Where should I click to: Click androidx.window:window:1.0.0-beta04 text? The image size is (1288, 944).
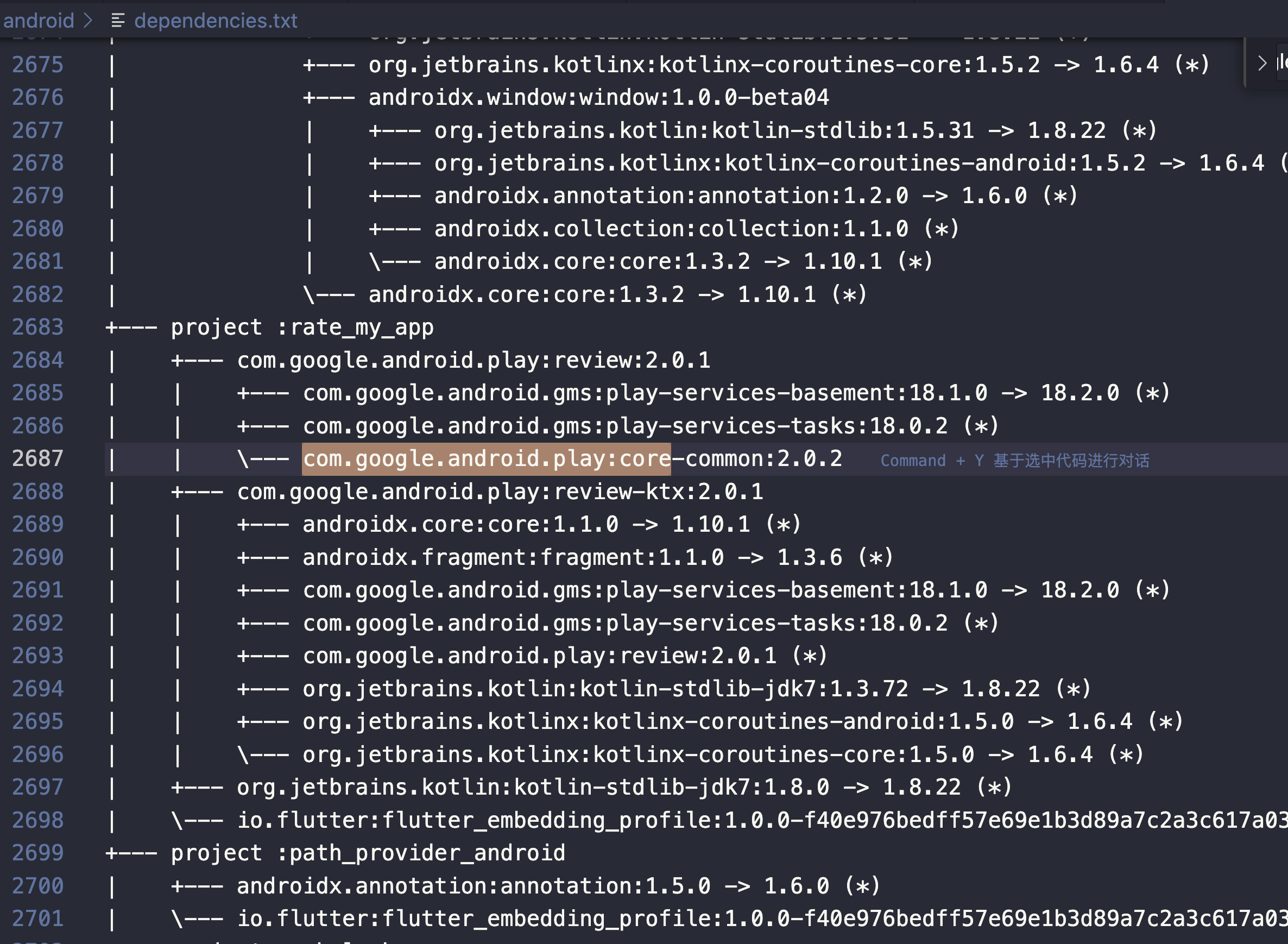598,98
